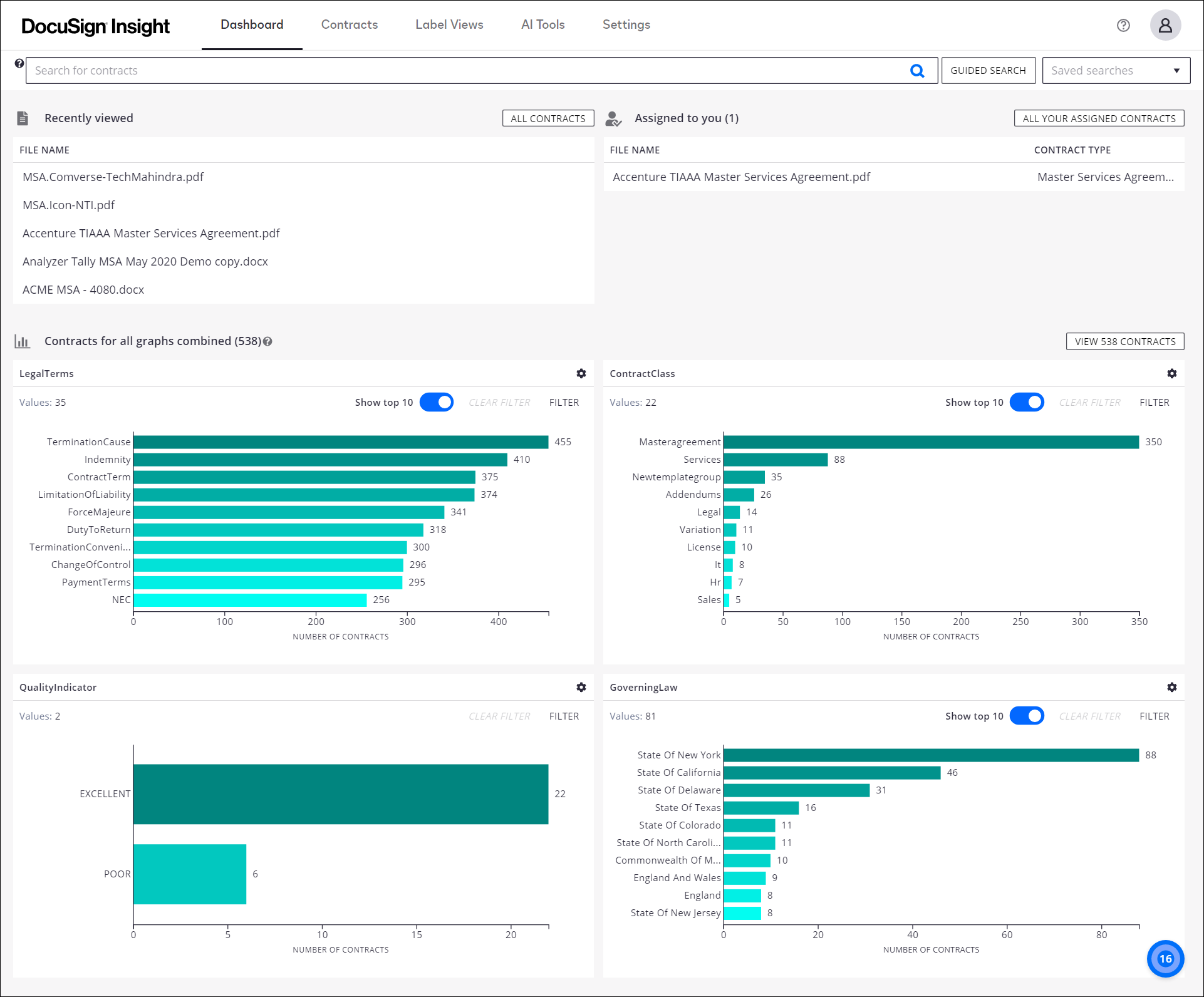Open the help icon in top right corner
Viewport: 1204px width, 997px height.
[x=1123, y=25]
